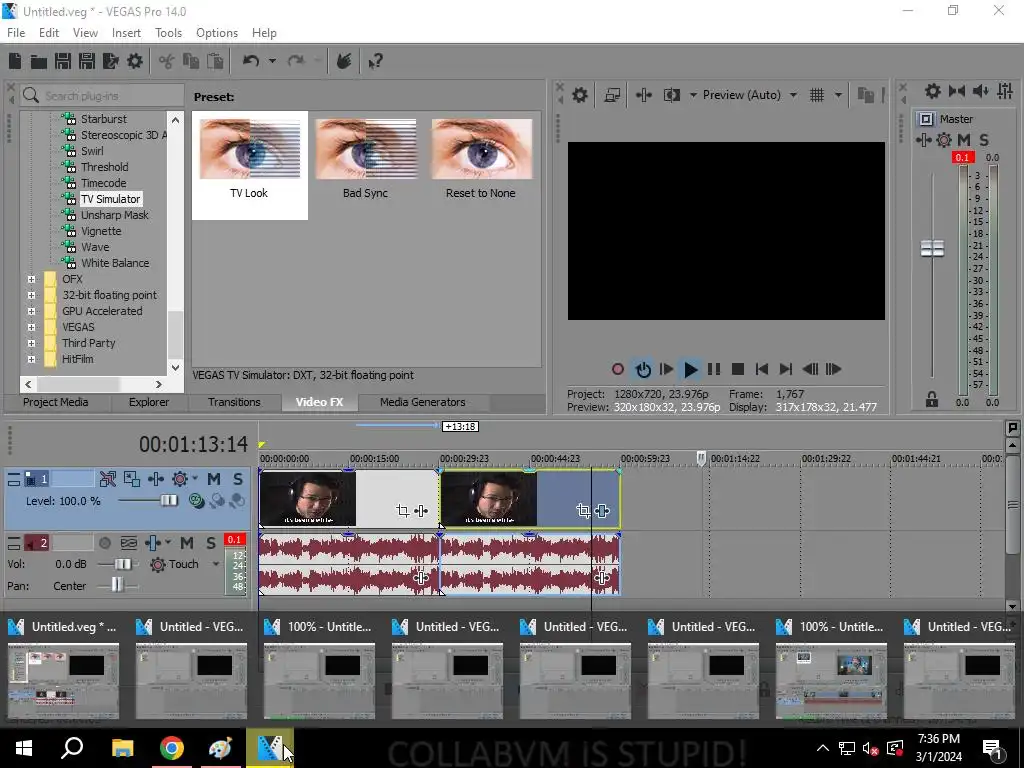Expand the 32-bit floating point folder
The width and height of the screenshot is (1024, 768).
tap(31, 295)
